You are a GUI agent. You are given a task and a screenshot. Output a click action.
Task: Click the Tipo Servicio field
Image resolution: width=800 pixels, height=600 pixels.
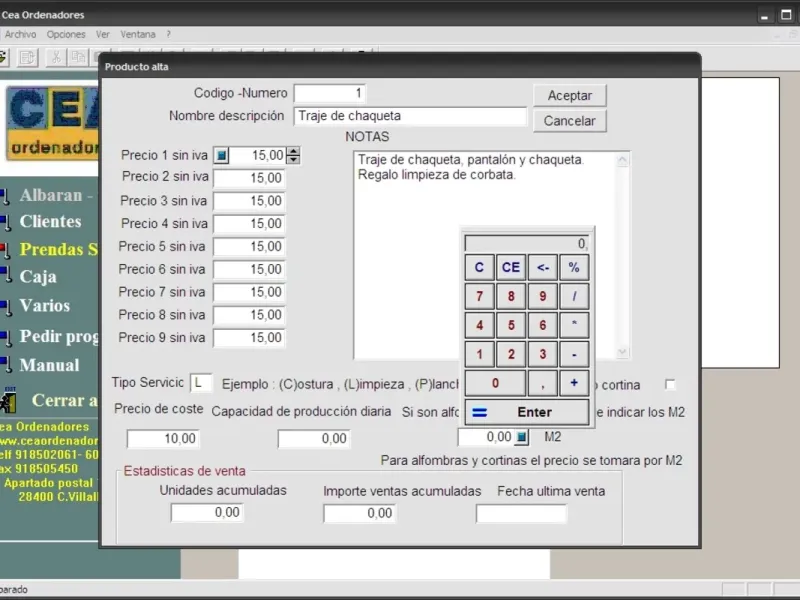pos(201,383)
